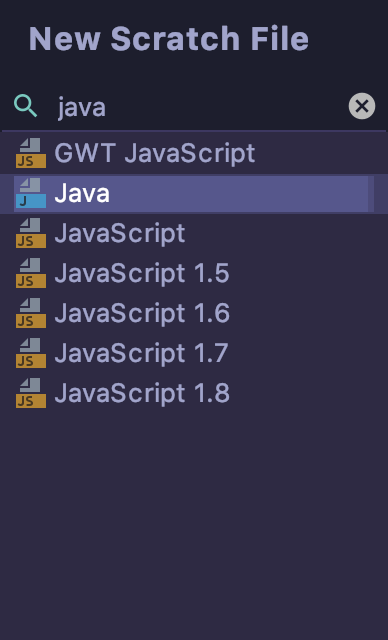Click the GWT JavaScript file icon
388x640 pixels.
tap(31, 153)
